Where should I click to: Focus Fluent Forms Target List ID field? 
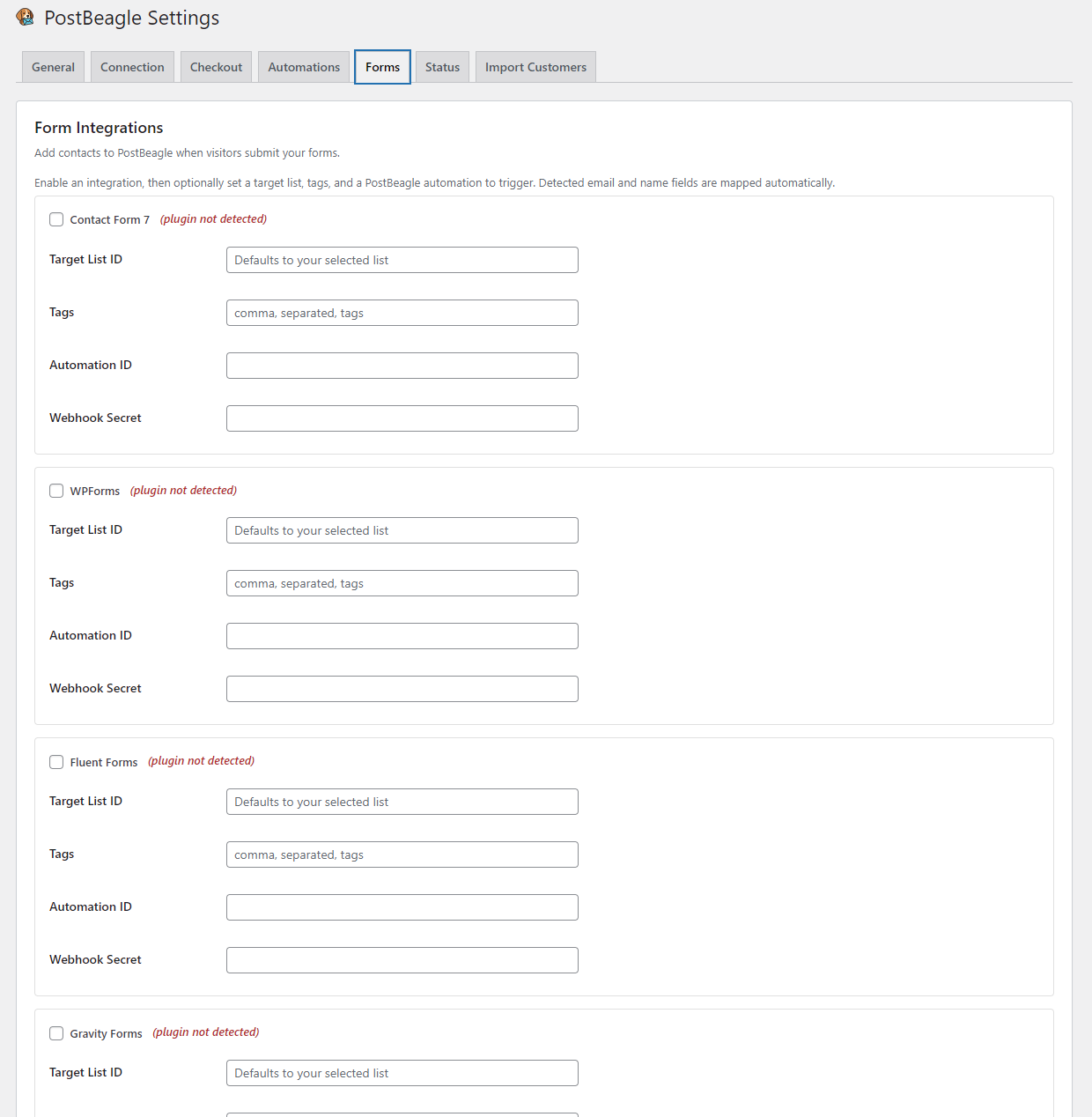pos(402,802)
